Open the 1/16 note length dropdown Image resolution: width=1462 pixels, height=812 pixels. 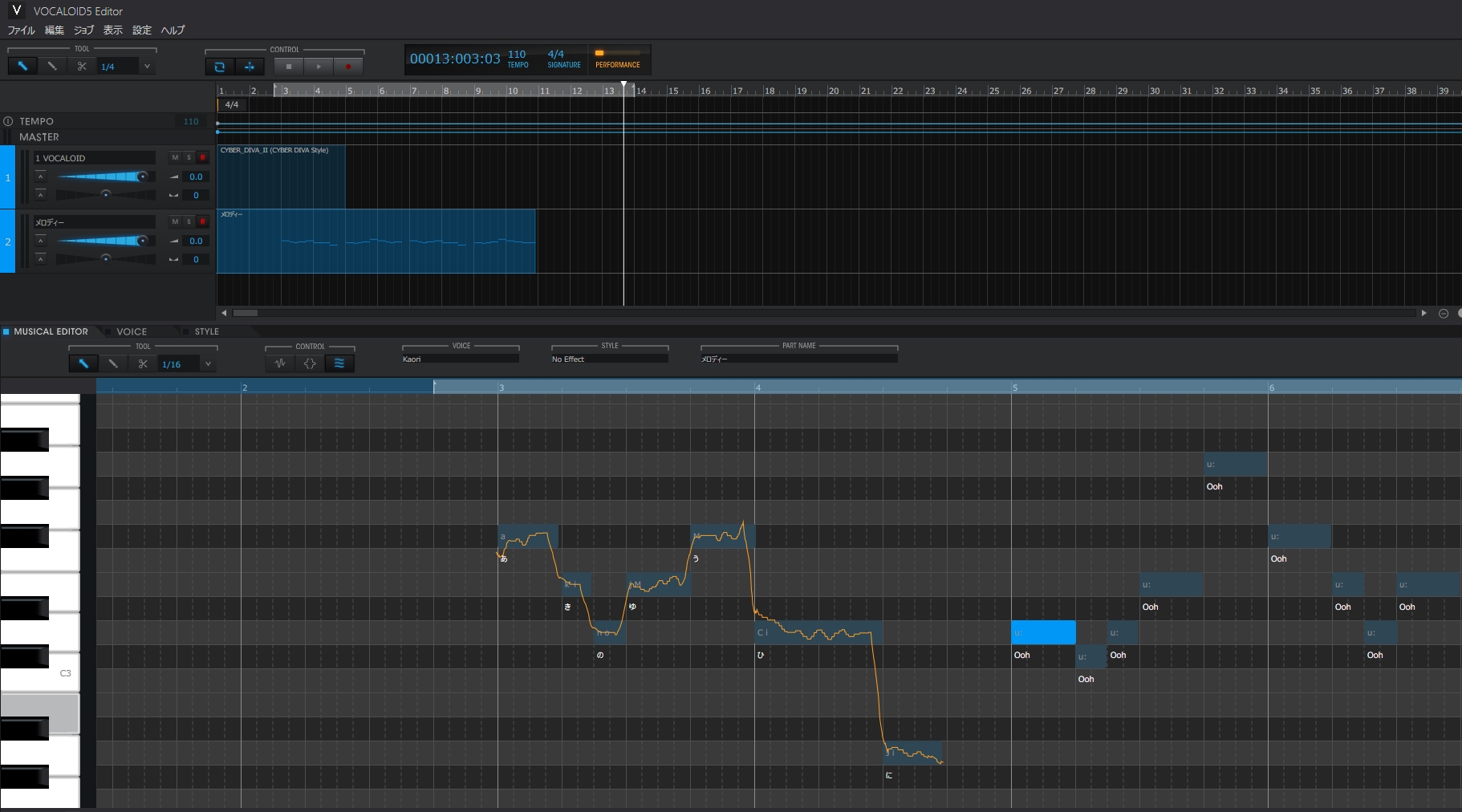(208, 364)
